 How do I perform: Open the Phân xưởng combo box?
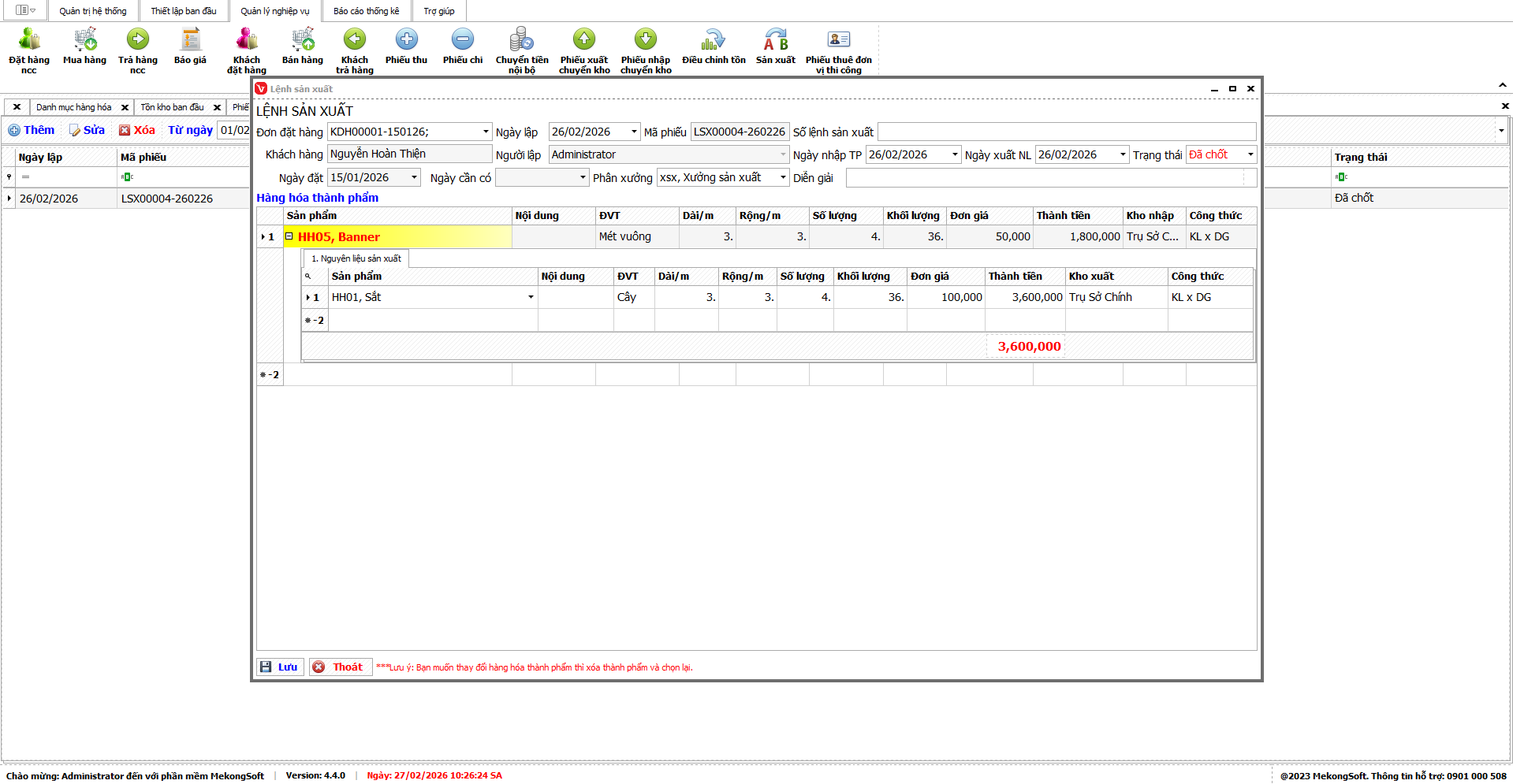click(783, 178)
